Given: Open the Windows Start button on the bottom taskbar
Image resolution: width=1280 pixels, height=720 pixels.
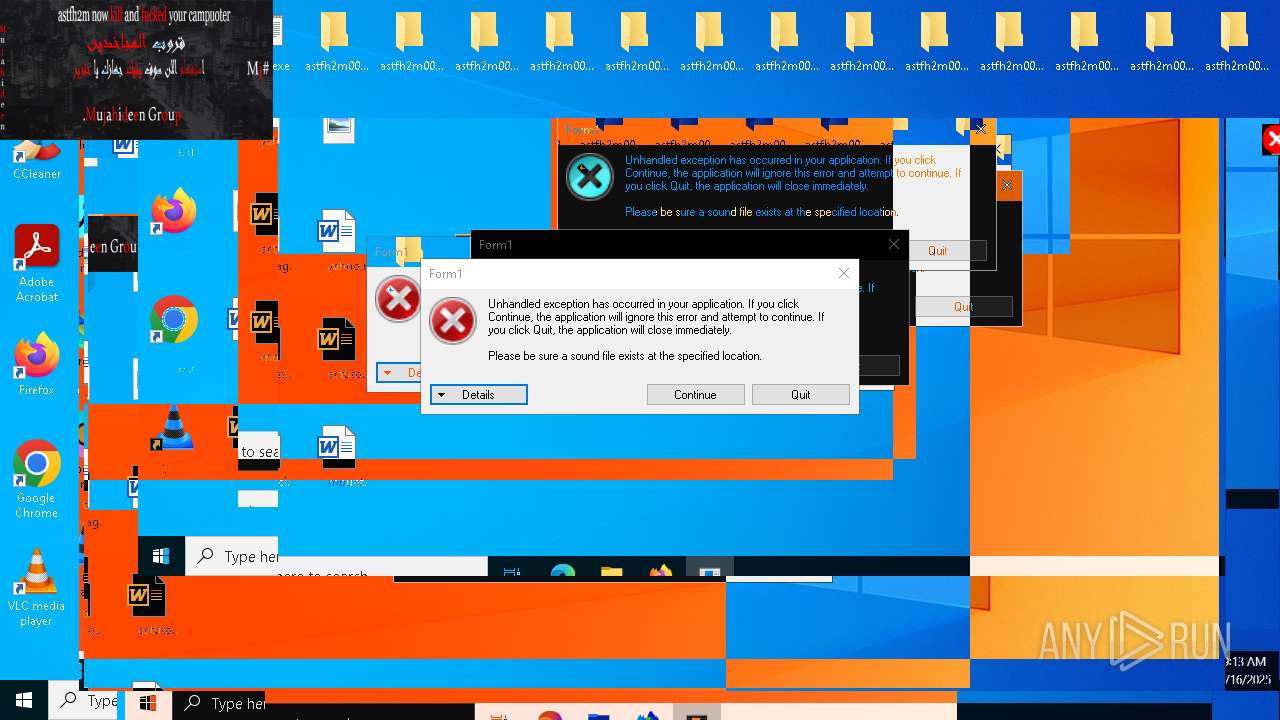Looking at the screenshot, I should 23,701.
